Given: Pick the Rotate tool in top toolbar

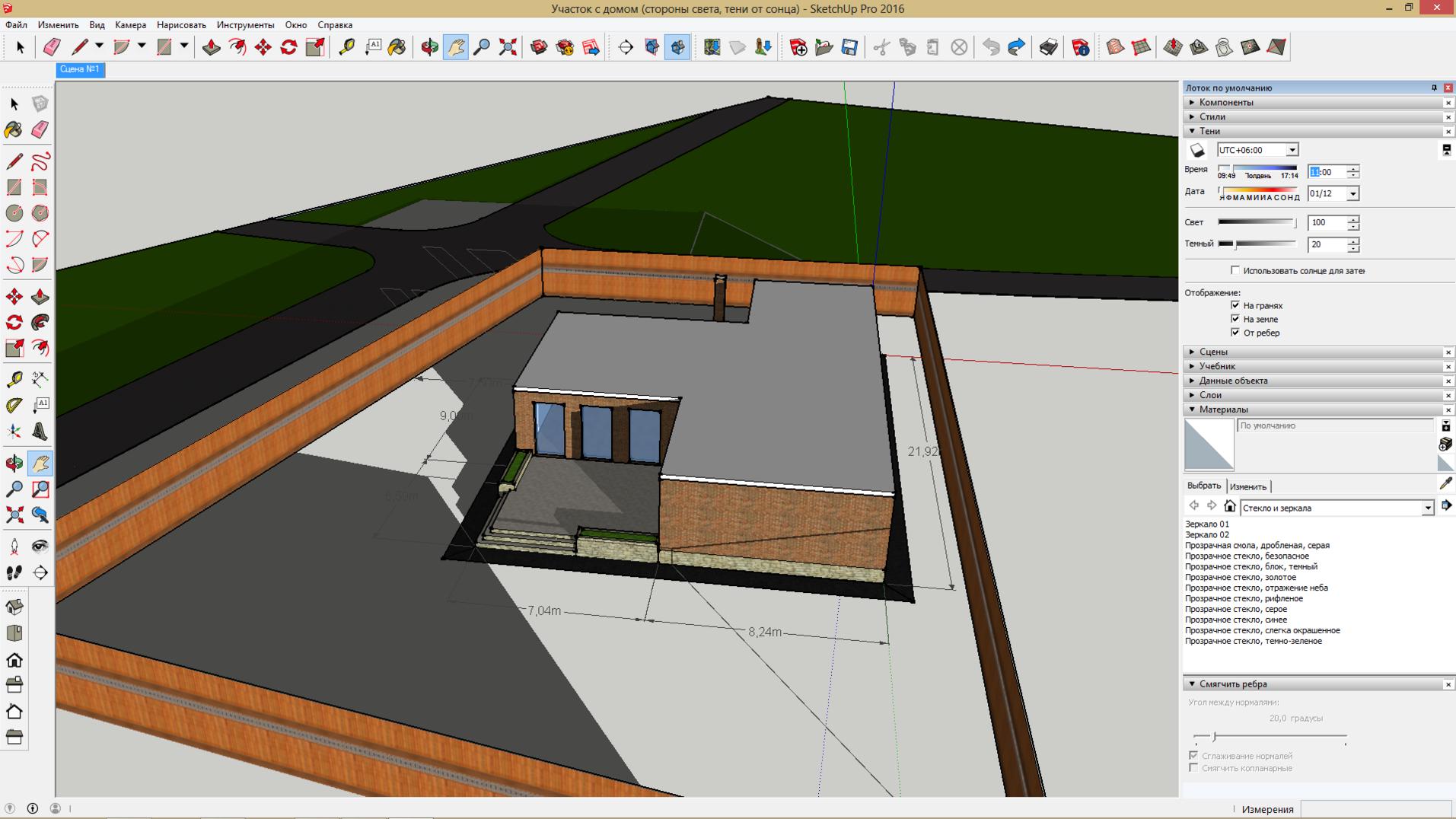Looking at the screenshot, I should 288,47.
